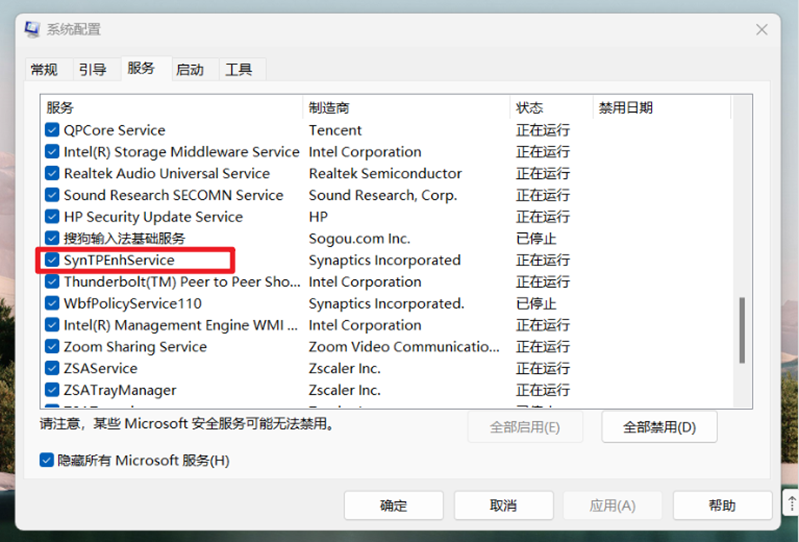This screenshot has height=542, width=799.
Task: Click the 全部禁用(D) button
Action: click(x=658, y=427)
